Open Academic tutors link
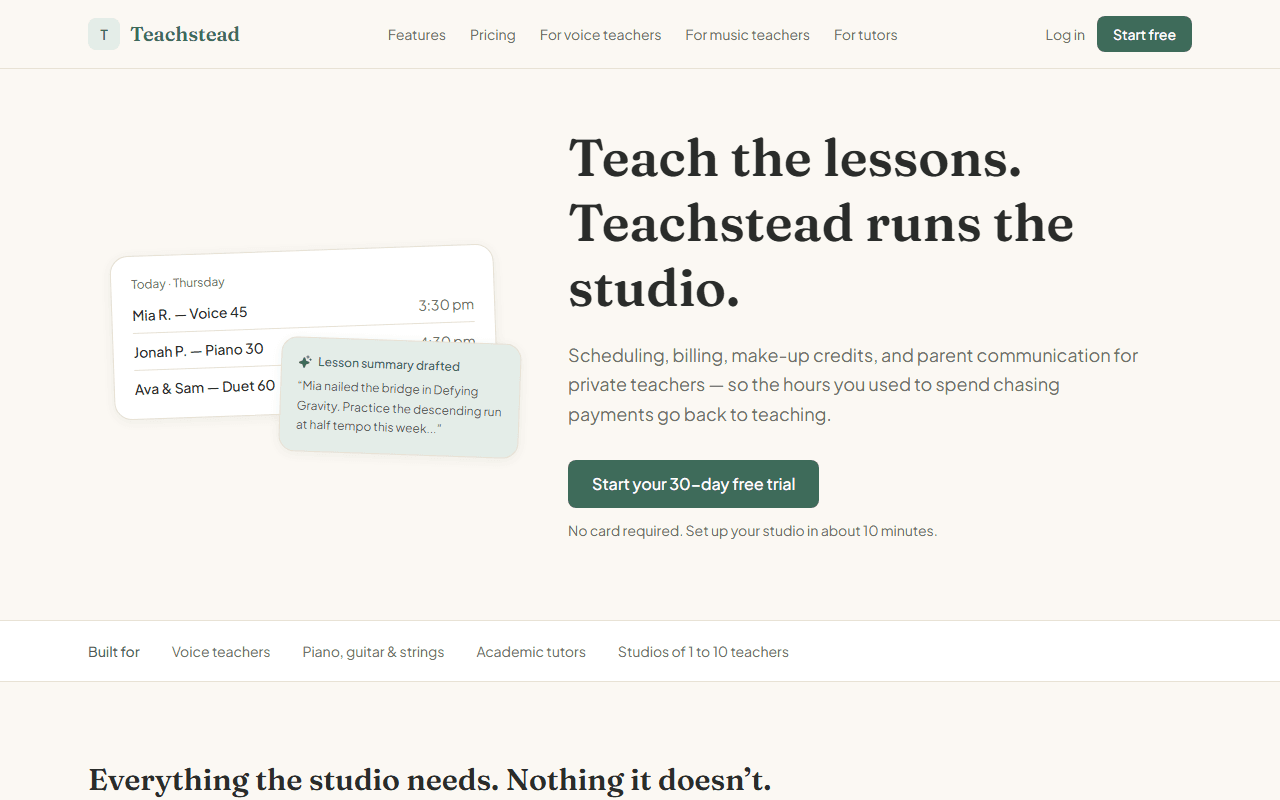Image resolution: width=1280 pixels, height=800 pixels. click(x=531, y=652)
